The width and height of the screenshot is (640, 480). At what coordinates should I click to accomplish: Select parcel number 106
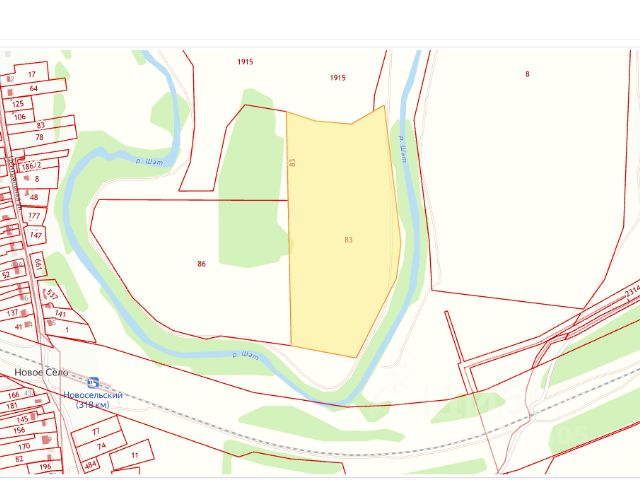point(21,117)
